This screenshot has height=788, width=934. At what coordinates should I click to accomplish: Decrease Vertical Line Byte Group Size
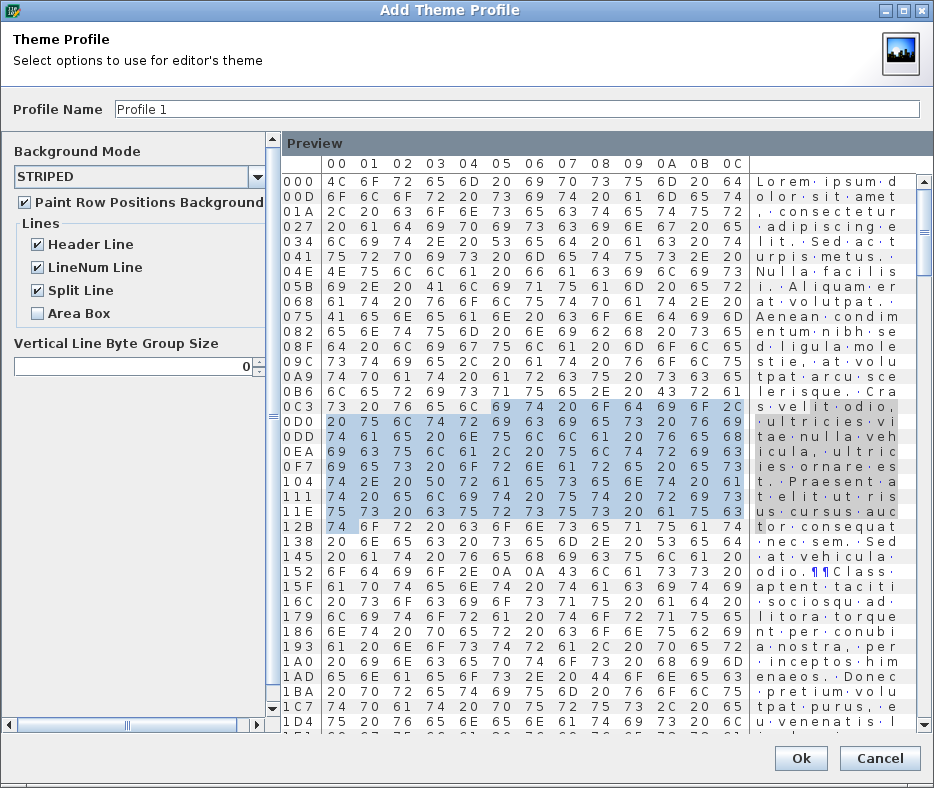(259, 372)
